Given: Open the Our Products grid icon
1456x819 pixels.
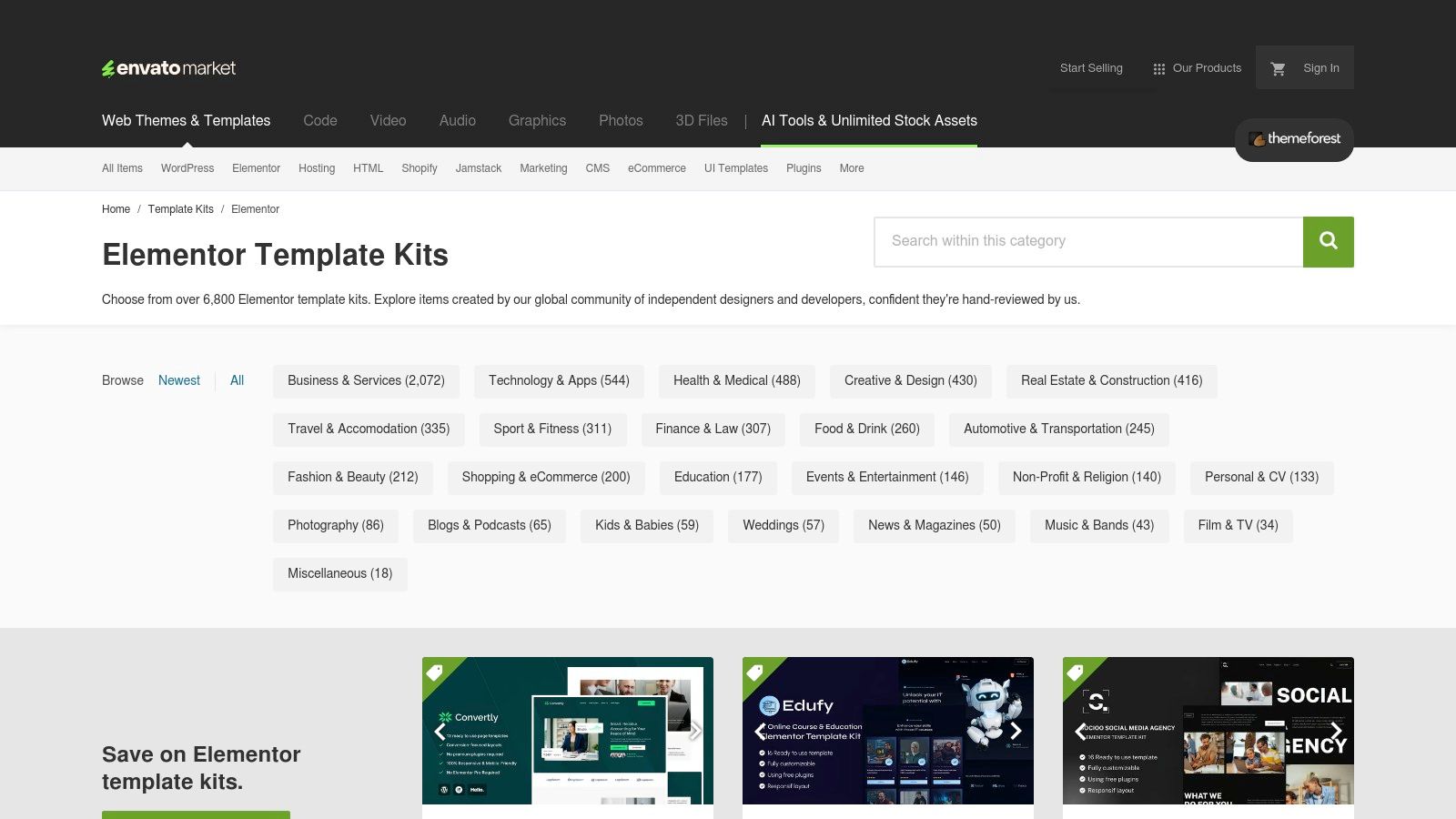Looking at the screenshot, I should (1158, 67).
